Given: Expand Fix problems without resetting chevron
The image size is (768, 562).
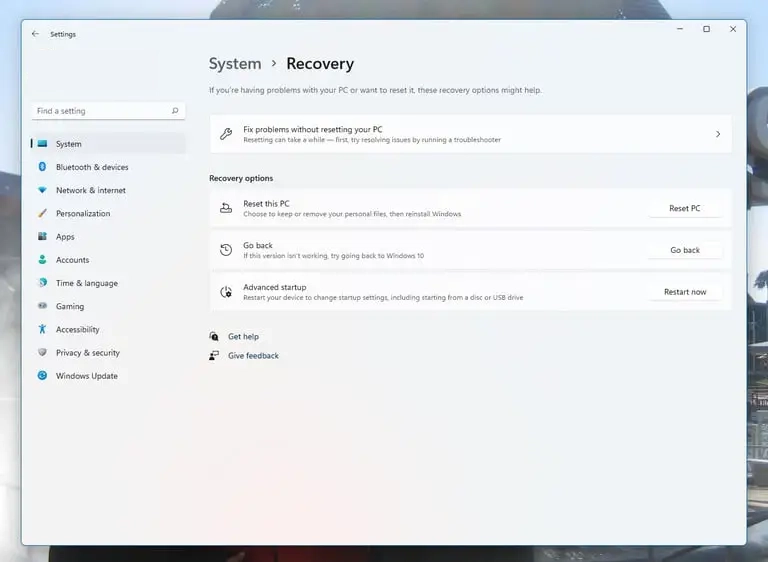Looking at the screenshot, I should pos(717,134).
